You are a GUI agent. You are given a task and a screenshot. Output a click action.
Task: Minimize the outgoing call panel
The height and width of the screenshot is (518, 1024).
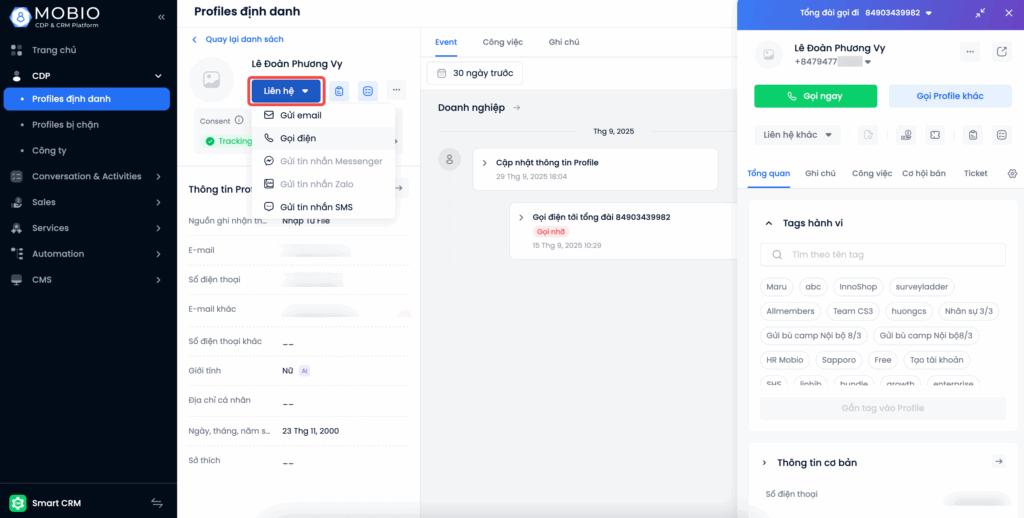tap(980, 13)
